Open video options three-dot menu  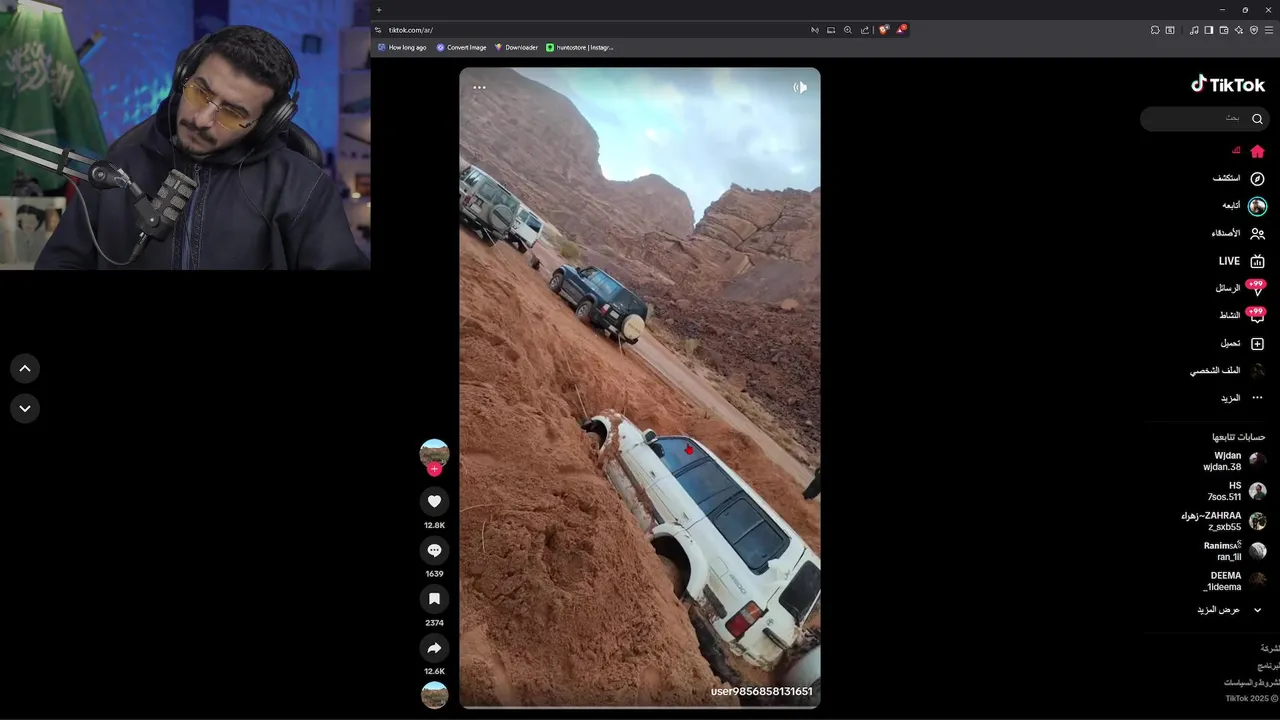[479, 88]
